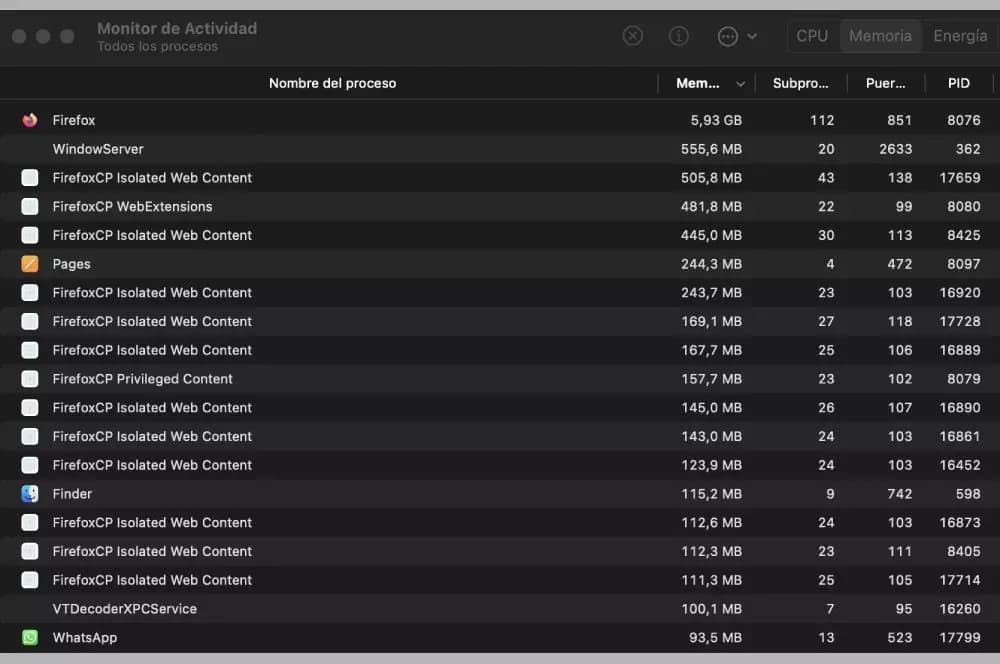Click icon of FirefoxCP Privileged Content row
The width and height of the screenshot is (1000, 664).
coord(30,379)
